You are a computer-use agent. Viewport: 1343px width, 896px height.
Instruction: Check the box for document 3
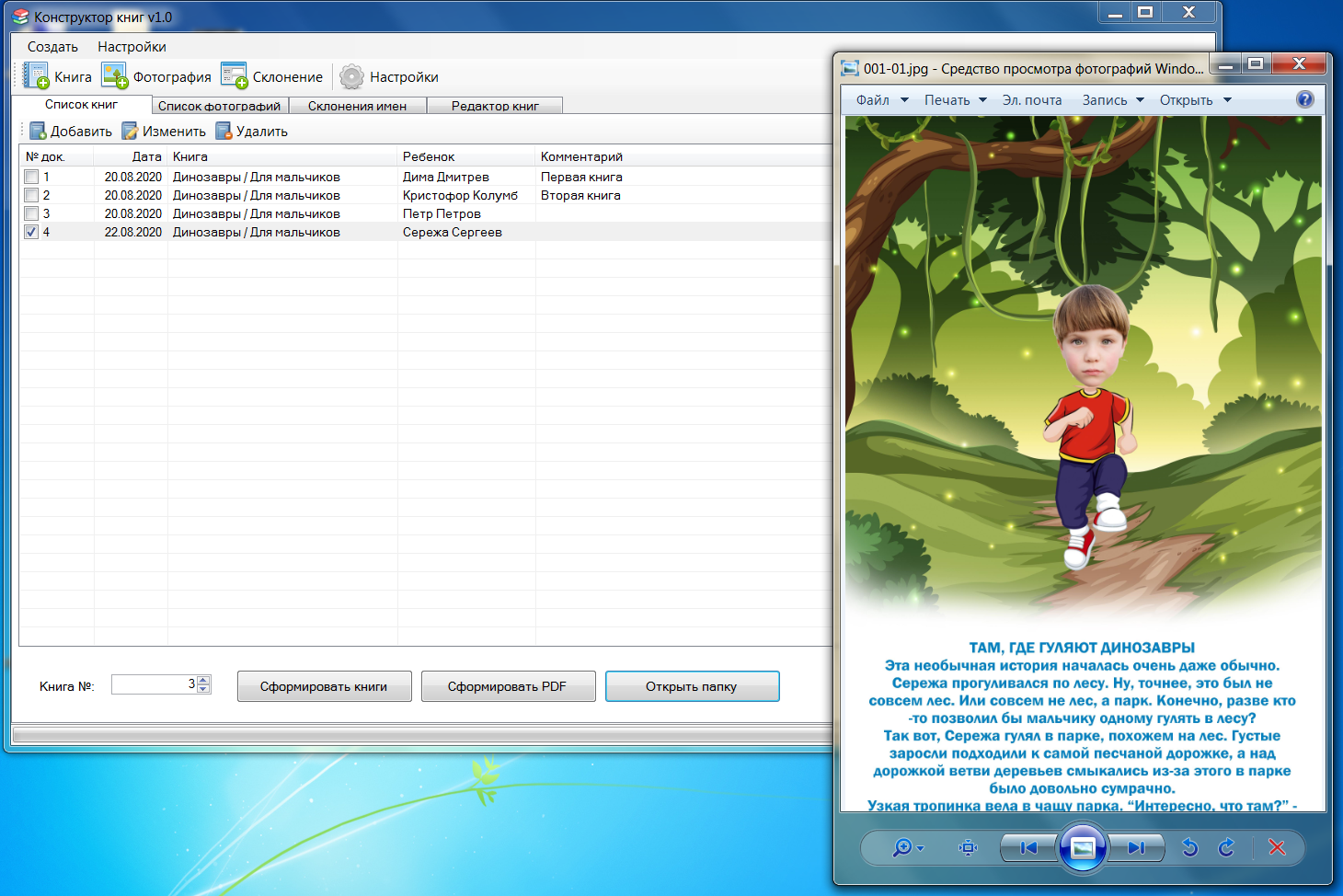click(31, 213)
